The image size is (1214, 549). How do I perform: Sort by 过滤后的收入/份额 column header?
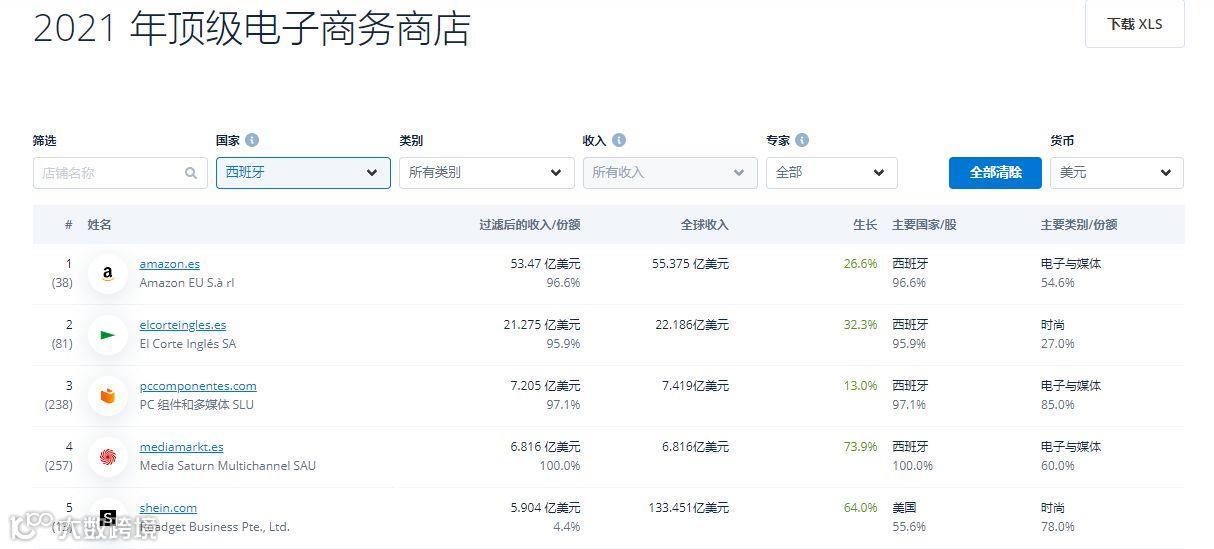point(530,225)
